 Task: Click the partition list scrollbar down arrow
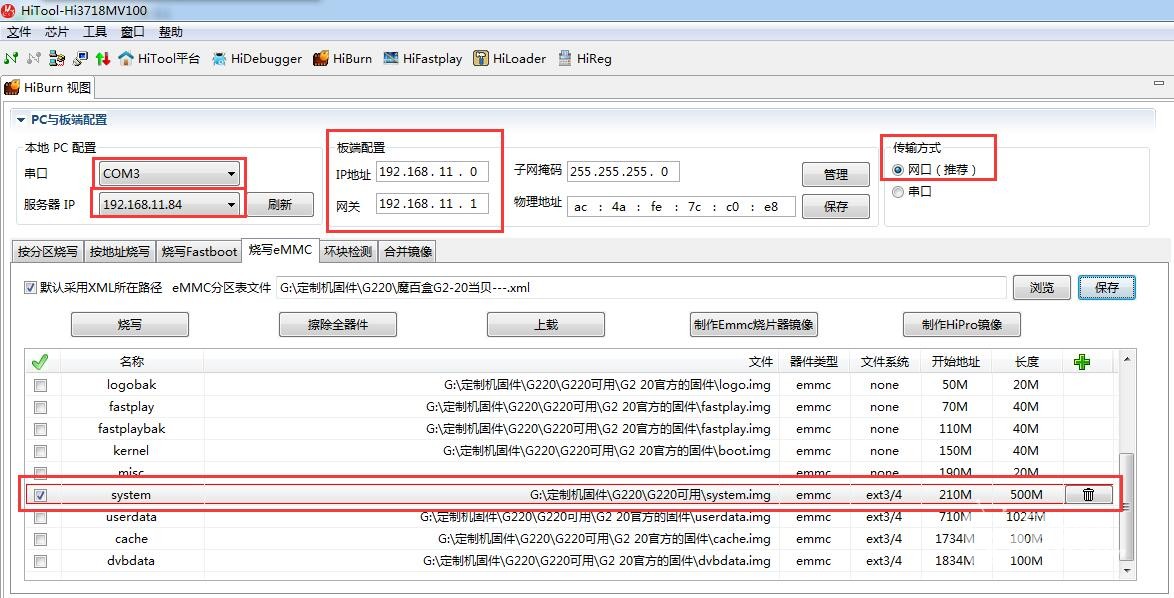pyautogui.click(x=1127, y=571)
